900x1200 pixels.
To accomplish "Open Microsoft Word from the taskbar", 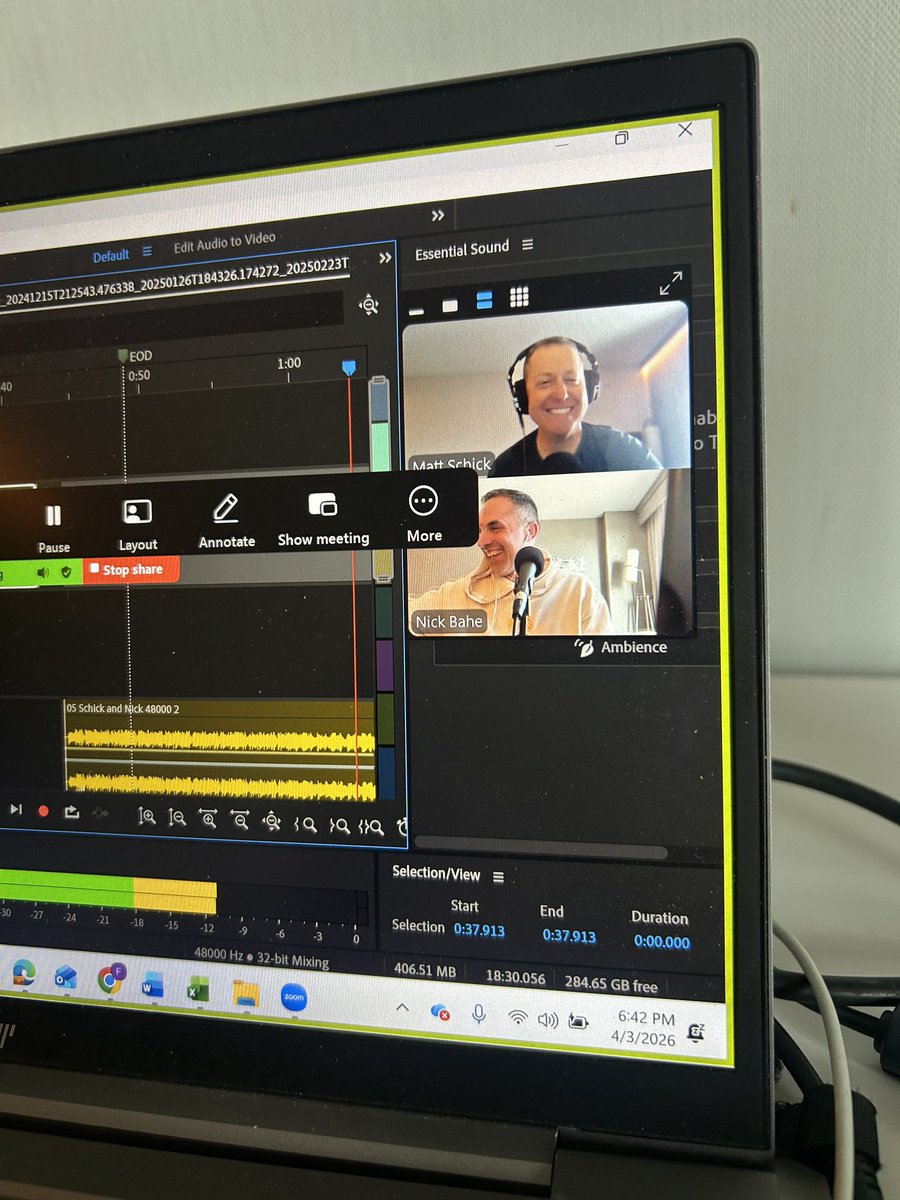I will point(153,985).
